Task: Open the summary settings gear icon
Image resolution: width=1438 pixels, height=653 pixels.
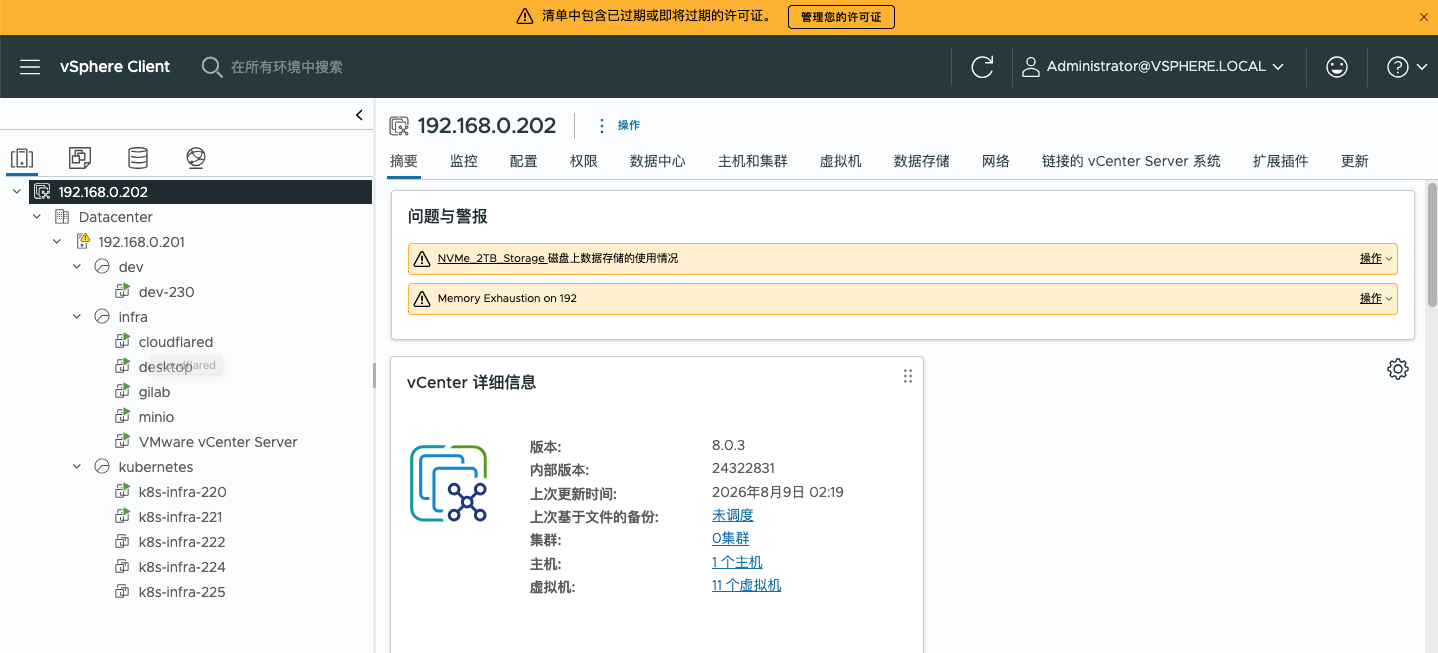Action: tap(1398, 369)
